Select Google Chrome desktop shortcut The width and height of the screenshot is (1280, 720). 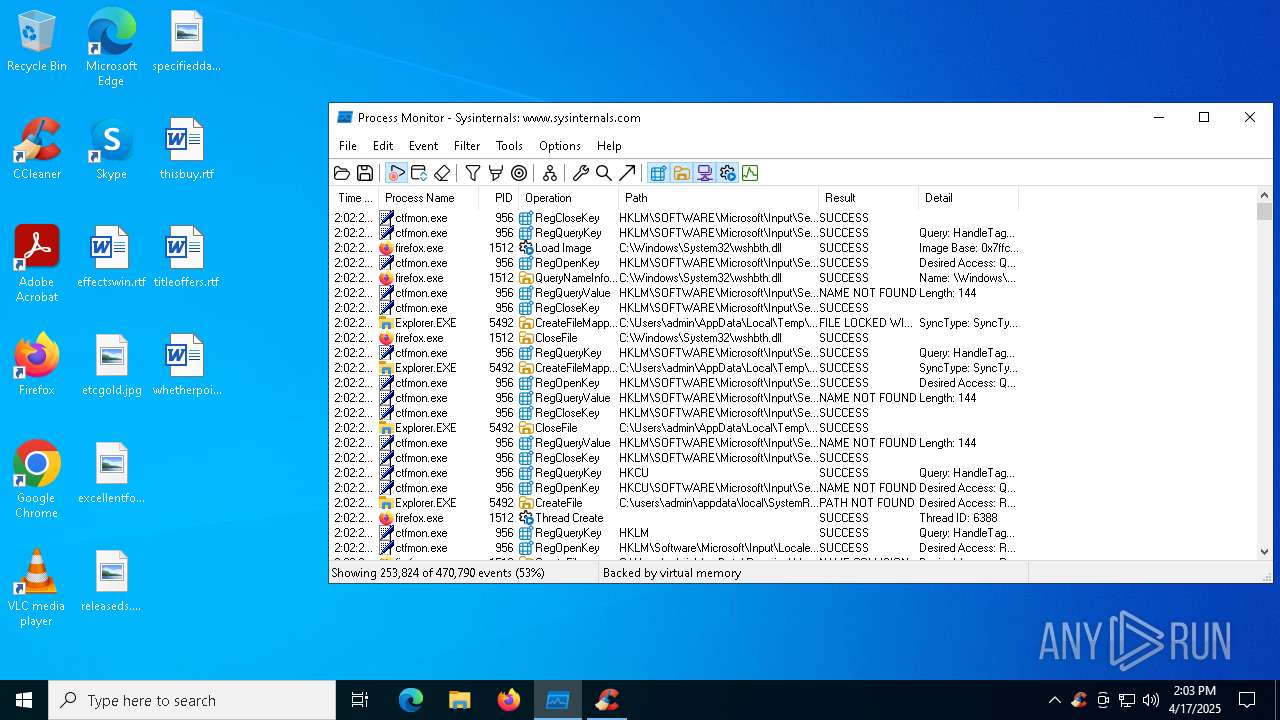[37, 479]
